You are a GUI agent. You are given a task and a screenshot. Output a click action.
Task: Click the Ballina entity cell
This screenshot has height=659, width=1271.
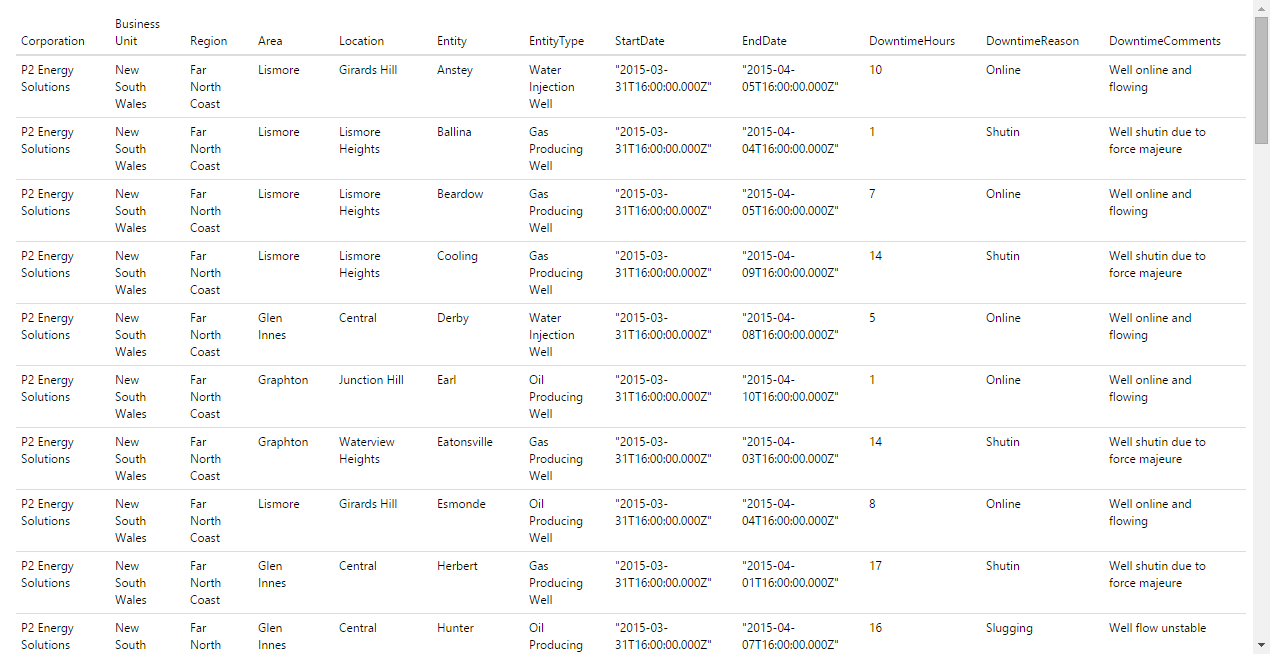[x=454, y=132]
